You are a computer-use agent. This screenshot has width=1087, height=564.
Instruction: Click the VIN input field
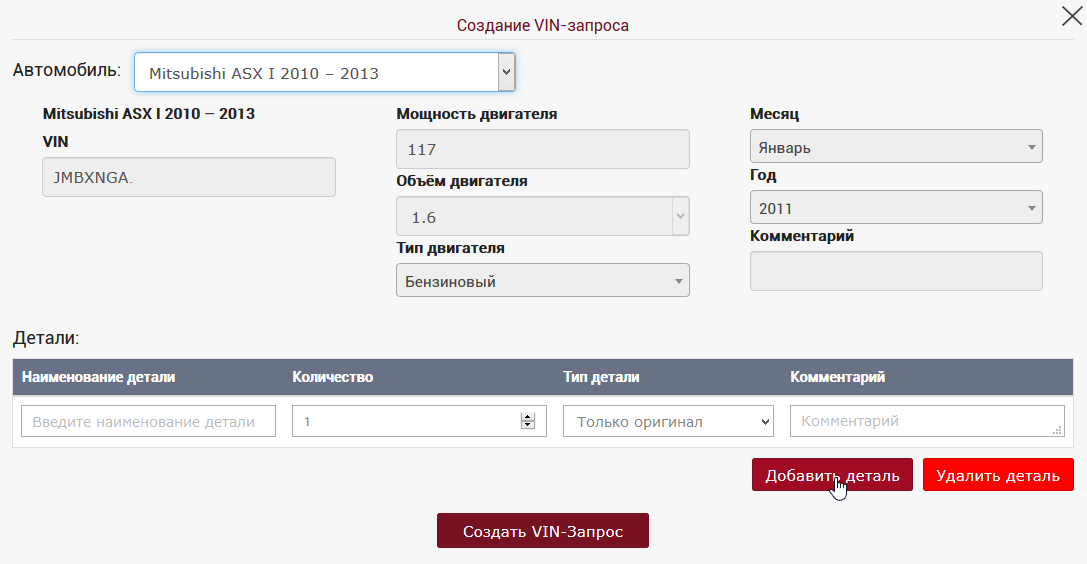pyautogui.click(x=188, y=177)
